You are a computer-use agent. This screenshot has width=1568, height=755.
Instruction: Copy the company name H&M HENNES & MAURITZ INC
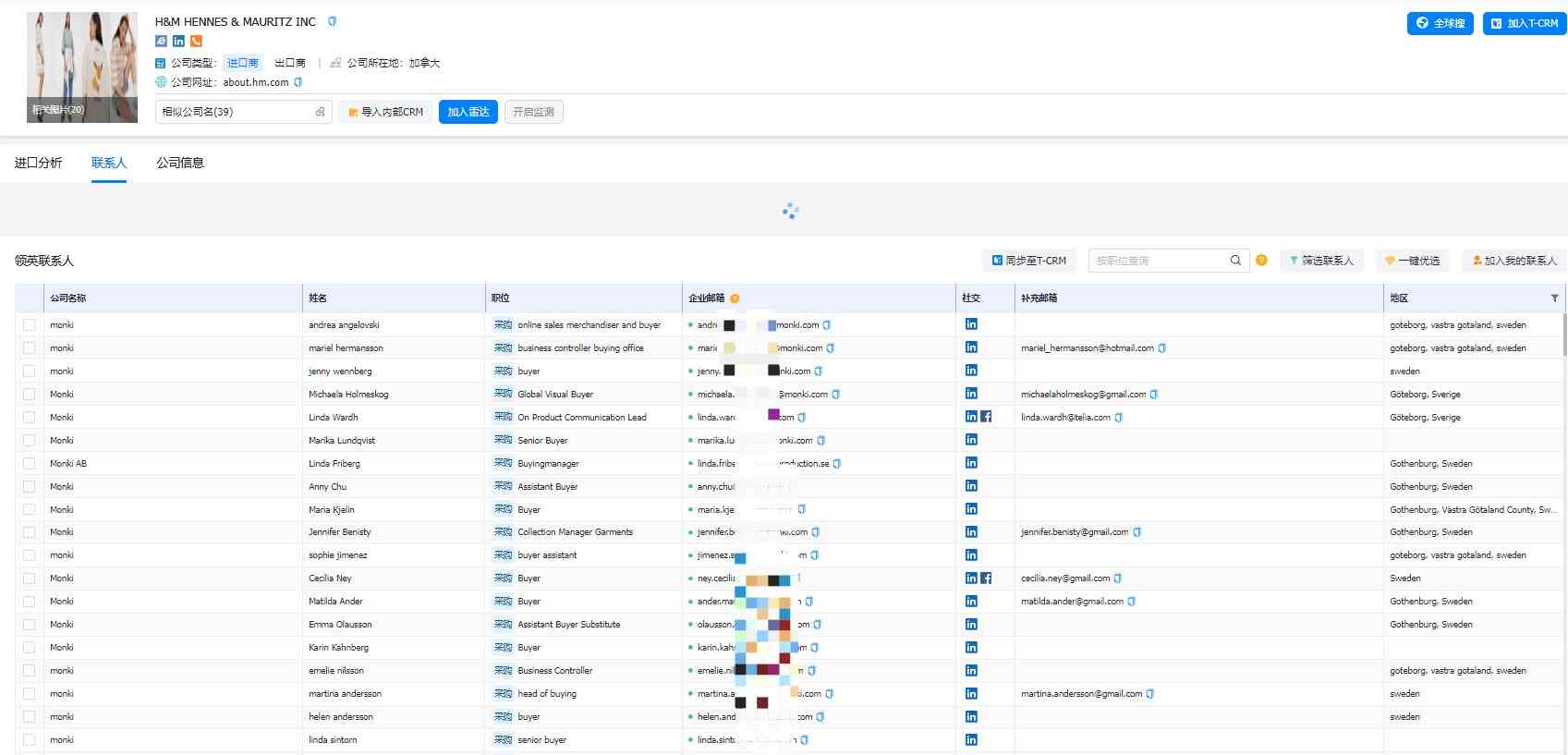coord(332,21)
